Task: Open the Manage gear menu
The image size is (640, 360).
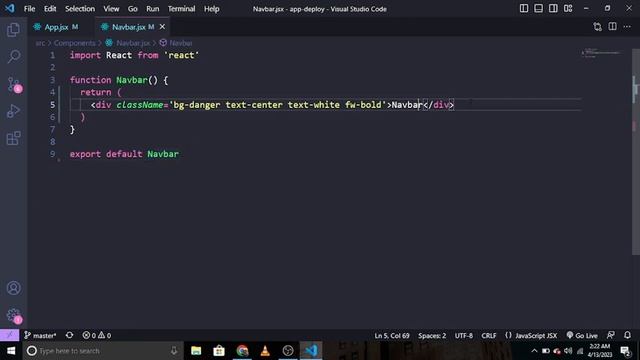Action: tap(14, 316)
